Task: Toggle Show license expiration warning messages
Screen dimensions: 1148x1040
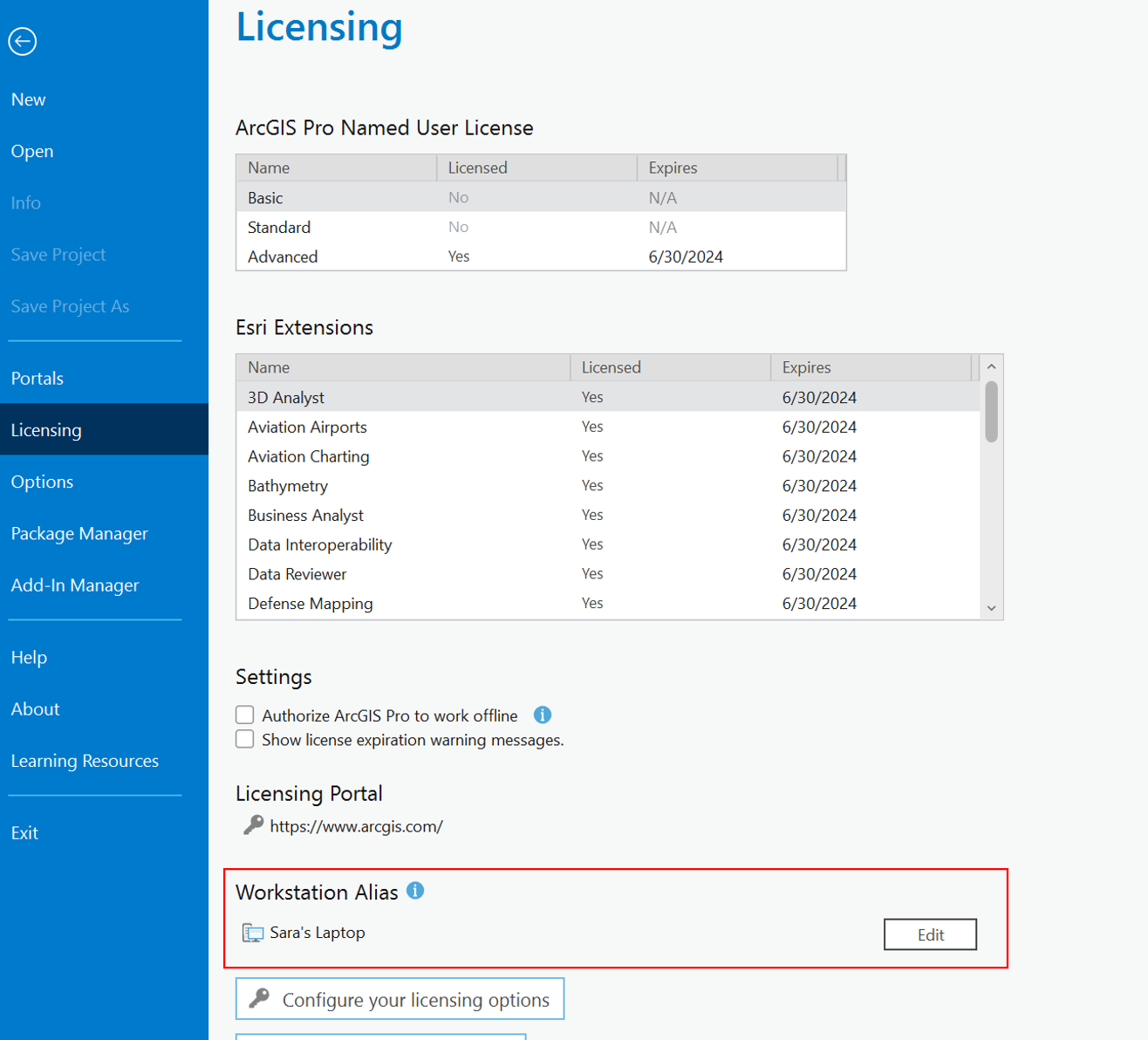Action: (x=245, y=740)
